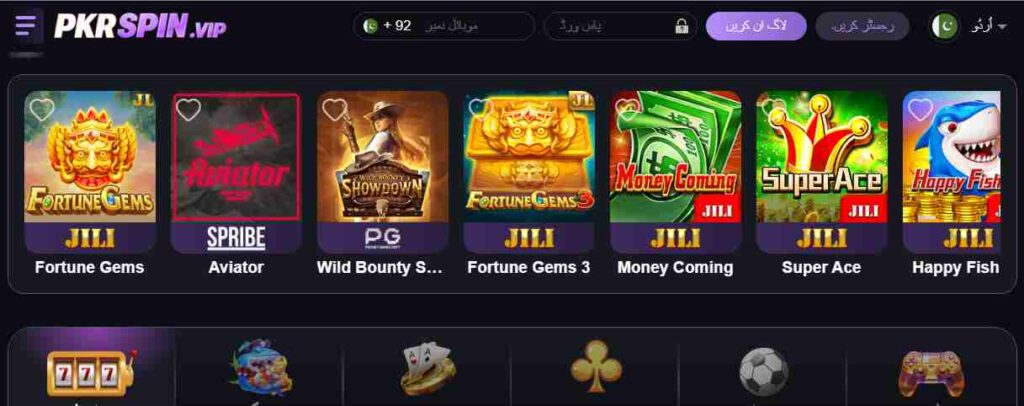1024x406 pixels.
Task: Select the soccer ball sports icon
Action: click(x=763, y=371)
